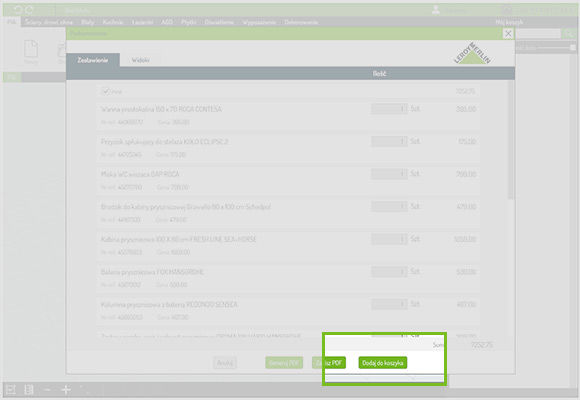
Task: Click the vertical scrollbar of the product list
Action: click(511, 141)
